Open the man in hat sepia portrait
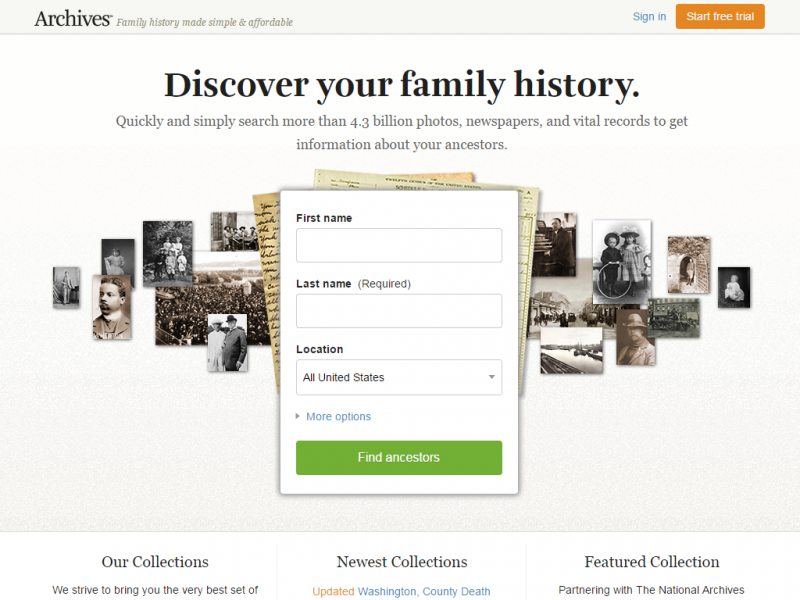 tap(635, 337)
